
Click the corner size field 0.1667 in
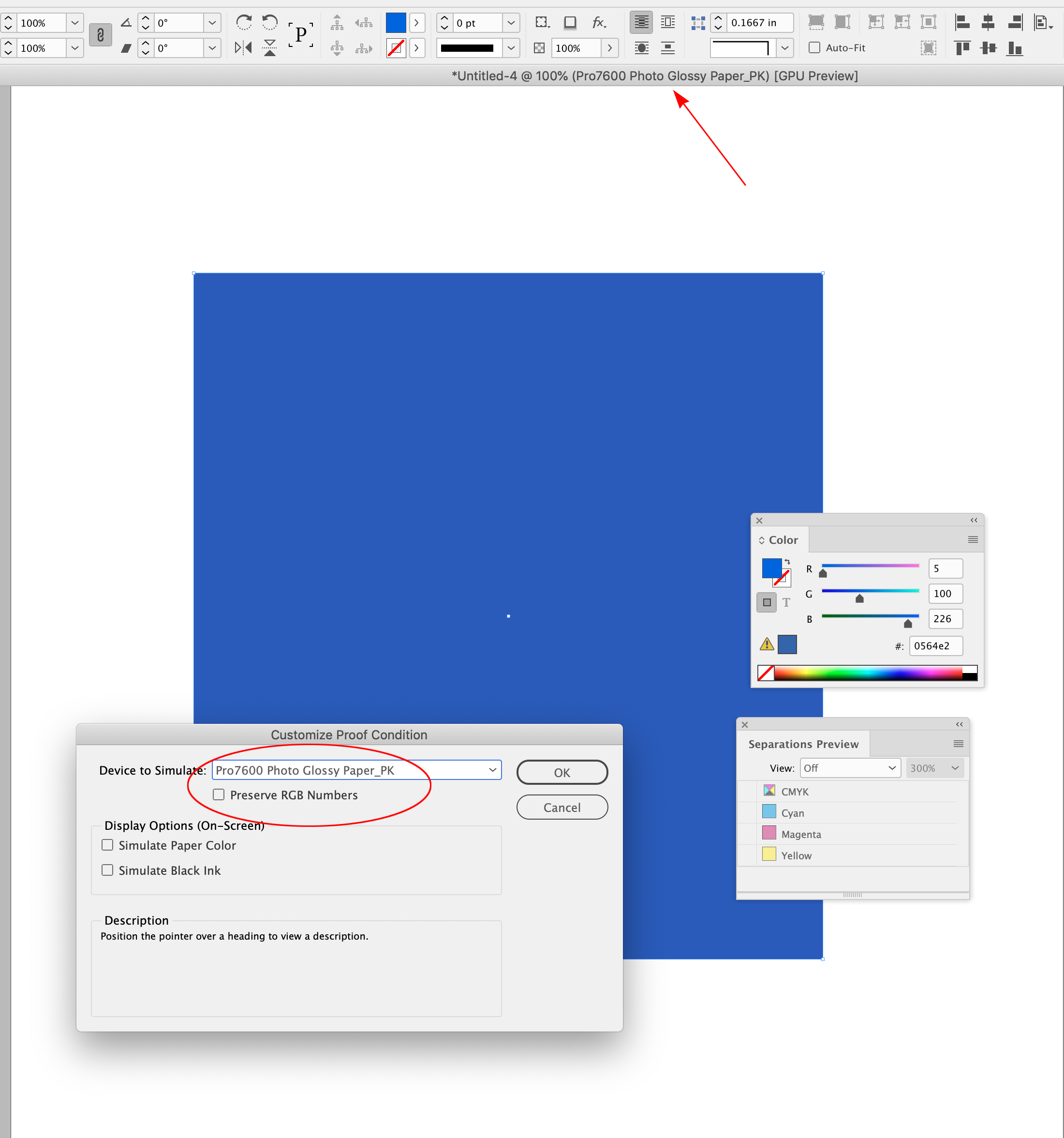(x=760, y=22)
